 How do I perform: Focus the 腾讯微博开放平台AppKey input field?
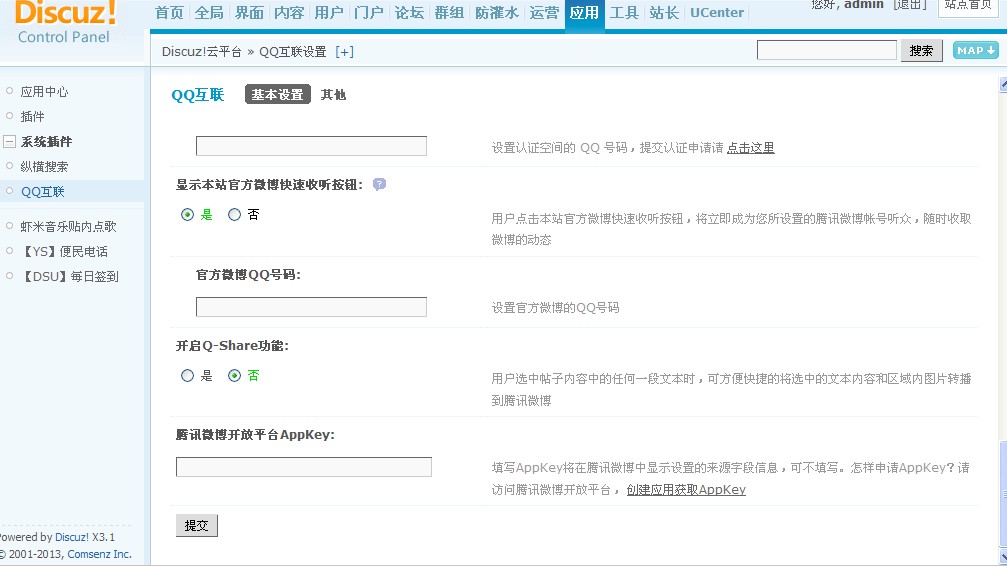304,467
